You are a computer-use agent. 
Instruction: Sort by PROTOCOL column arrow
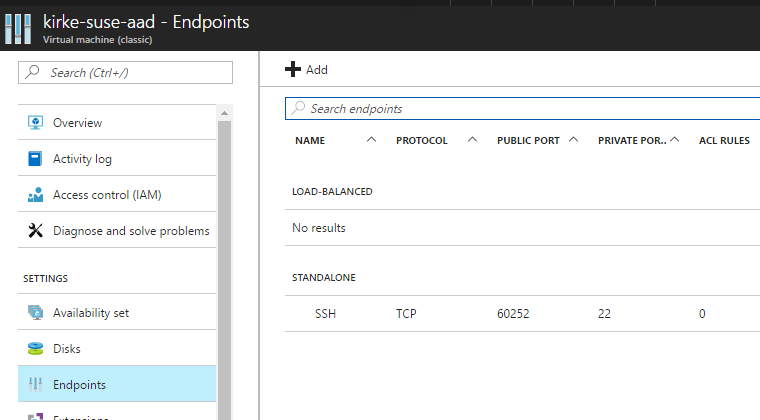(473, 140)
